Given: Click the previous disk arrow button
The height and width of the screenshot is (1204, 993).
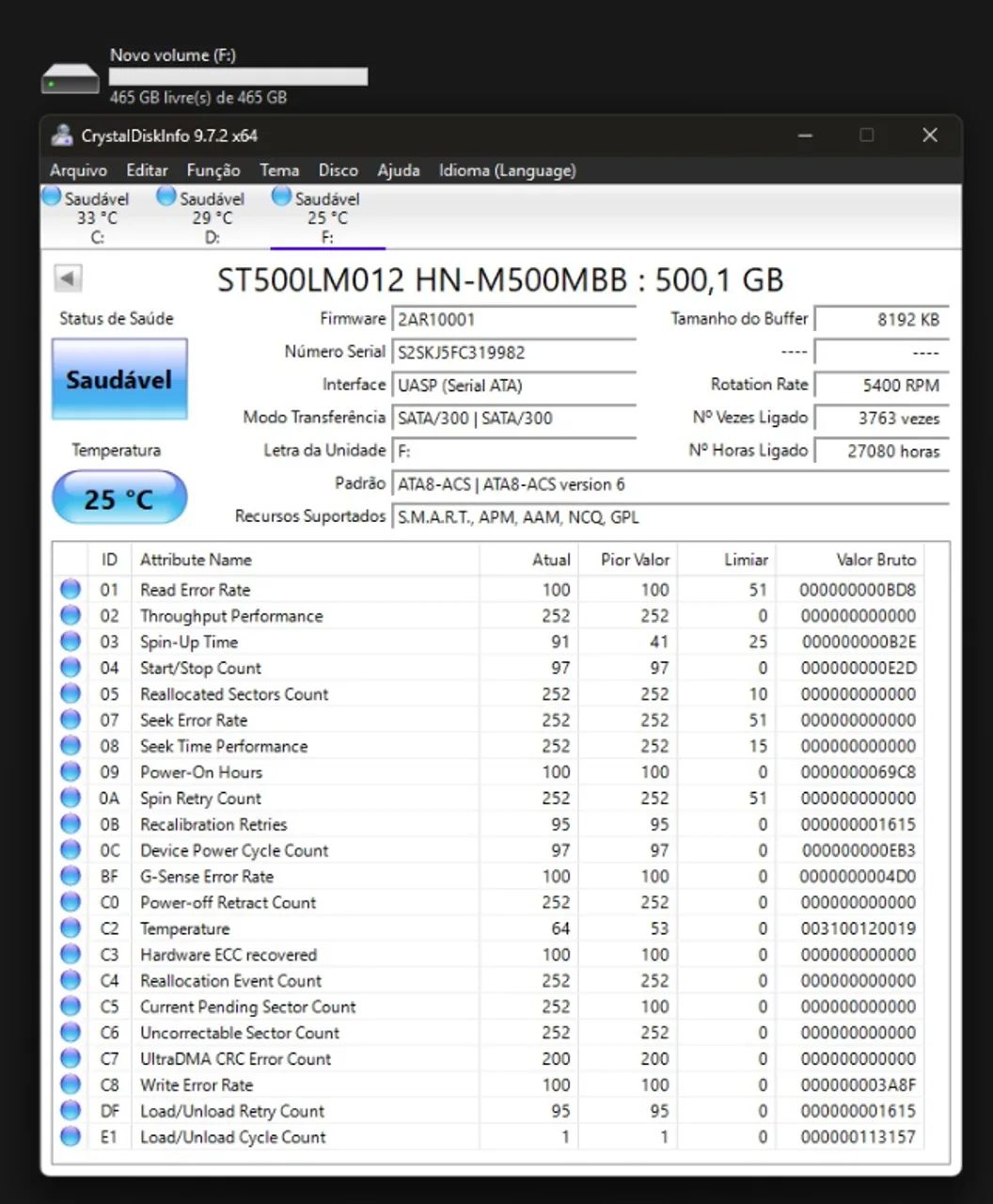Looking at the screenshot, I should pyautogui.click(x=69, y=278).
